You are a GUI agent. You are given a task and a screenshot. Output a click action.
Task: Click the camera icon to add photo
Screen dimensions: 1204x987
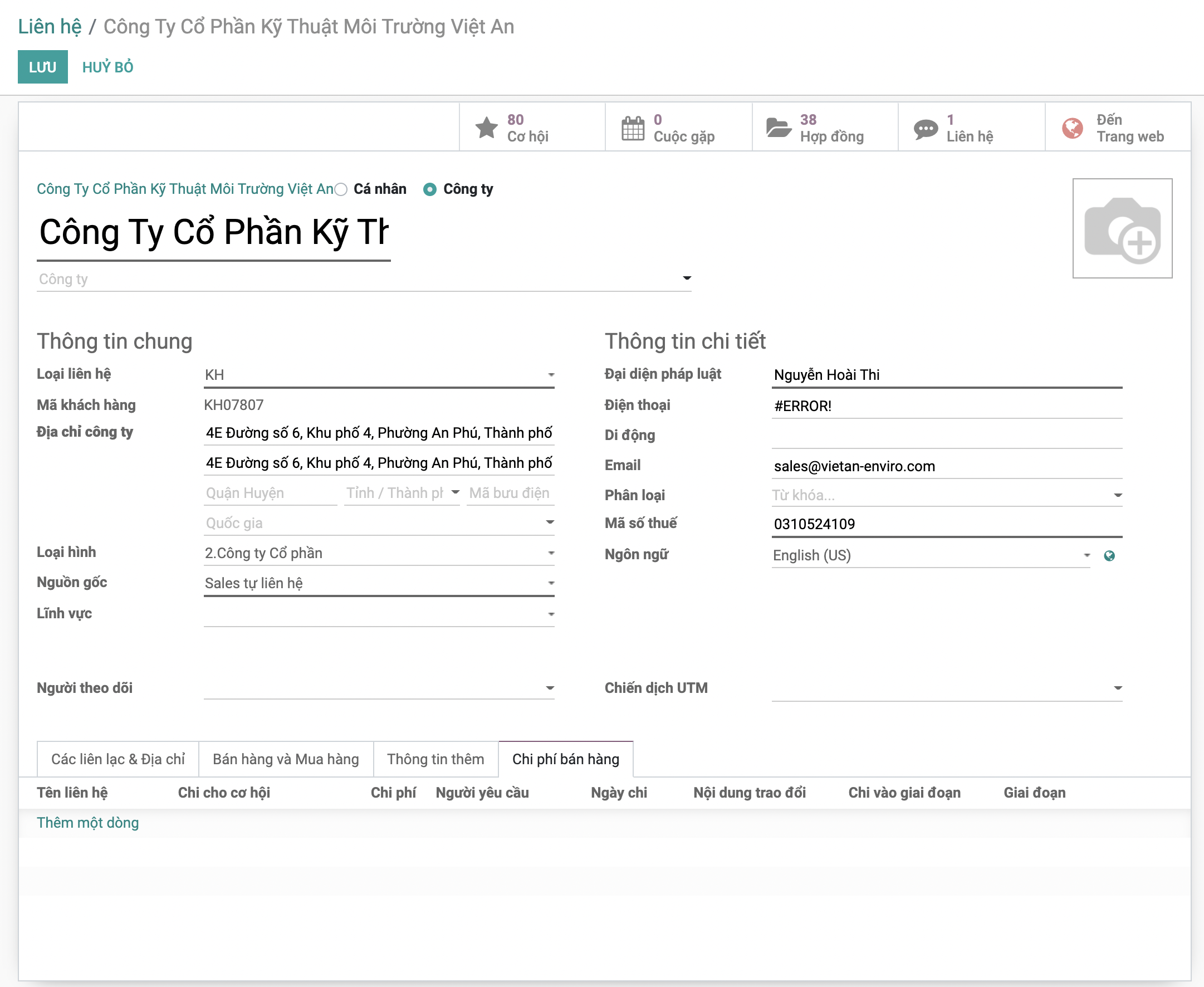(1122, 228)
